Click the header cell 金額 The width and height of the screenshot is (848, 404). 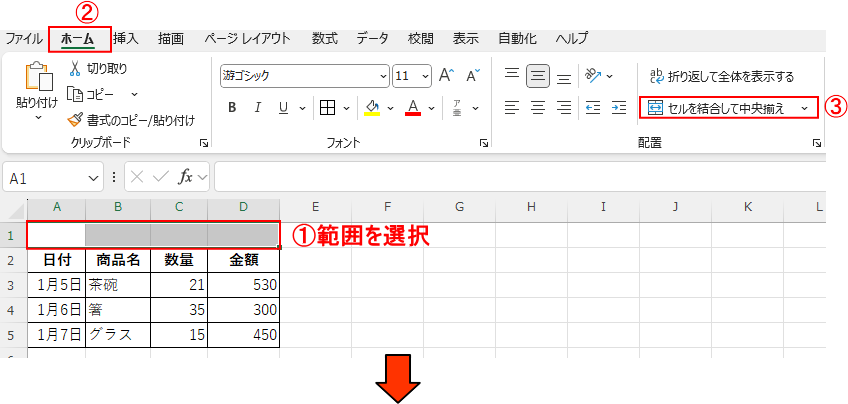point(243,260)
